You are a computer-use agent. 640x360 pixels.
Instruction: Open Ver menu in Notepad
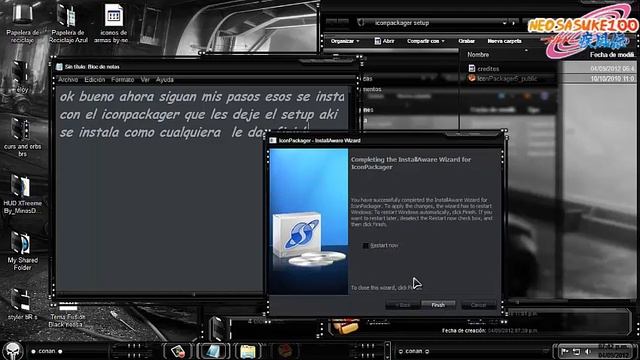145,80
